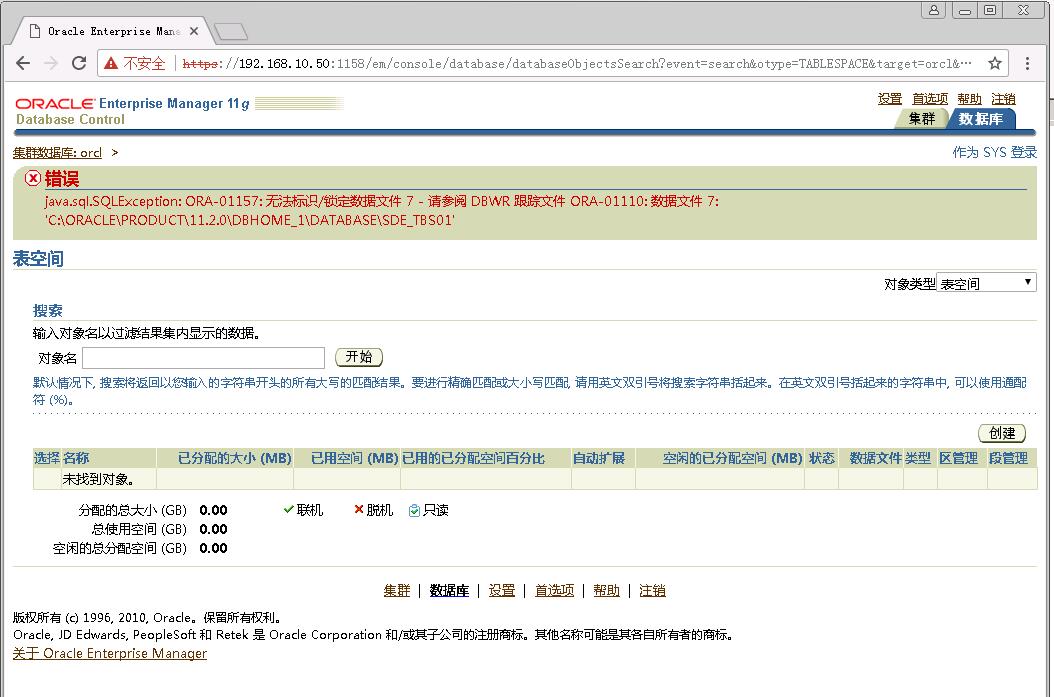Image resolution: width=1054 pixels, height=697 pixels.
Task: Open the footer 数据库 link
Action: [x=449, y=590]
